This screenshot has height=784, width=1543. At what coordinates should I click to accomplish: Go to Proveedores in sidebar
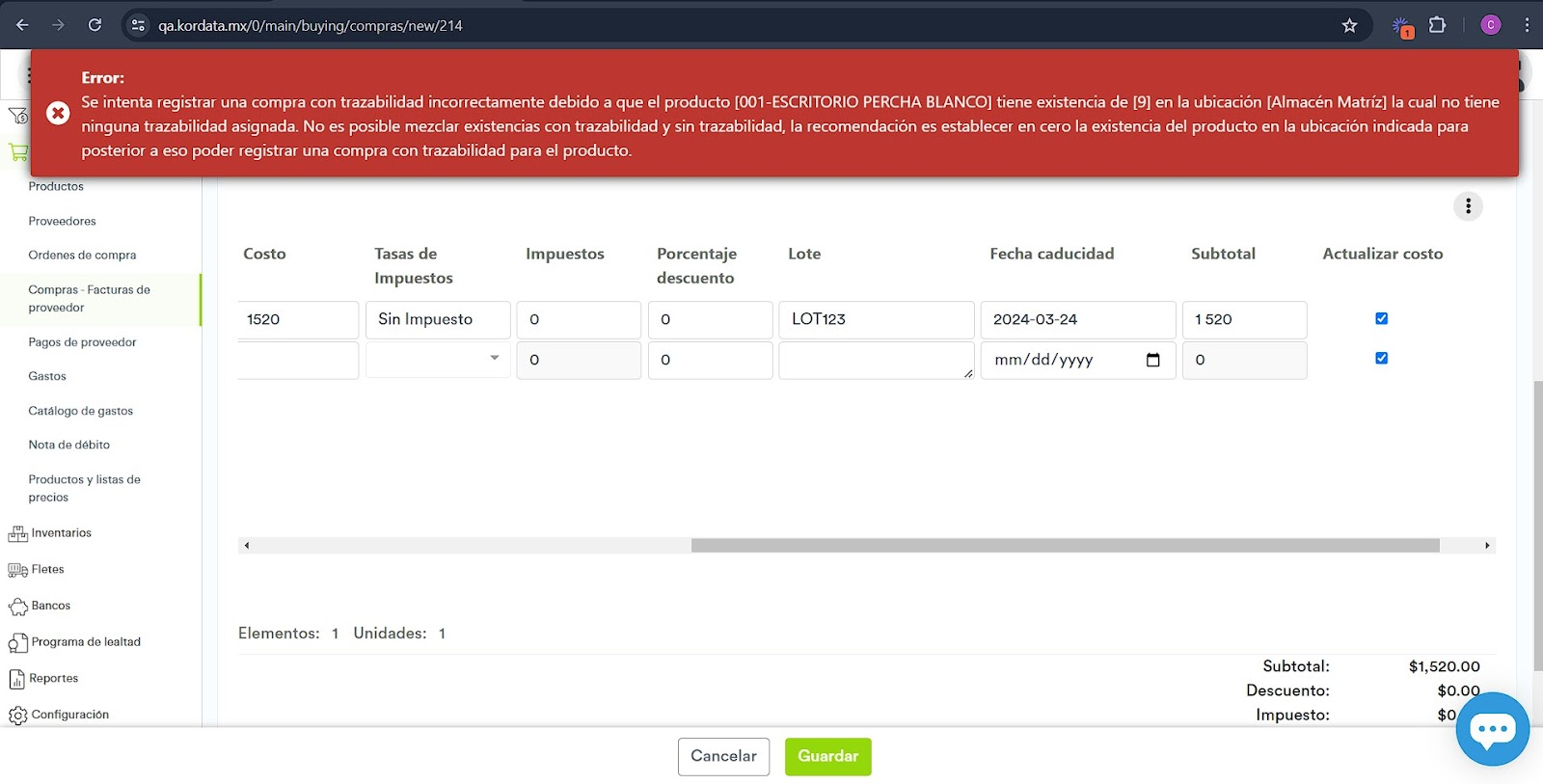pyautogui.click(x=63, y=221)
